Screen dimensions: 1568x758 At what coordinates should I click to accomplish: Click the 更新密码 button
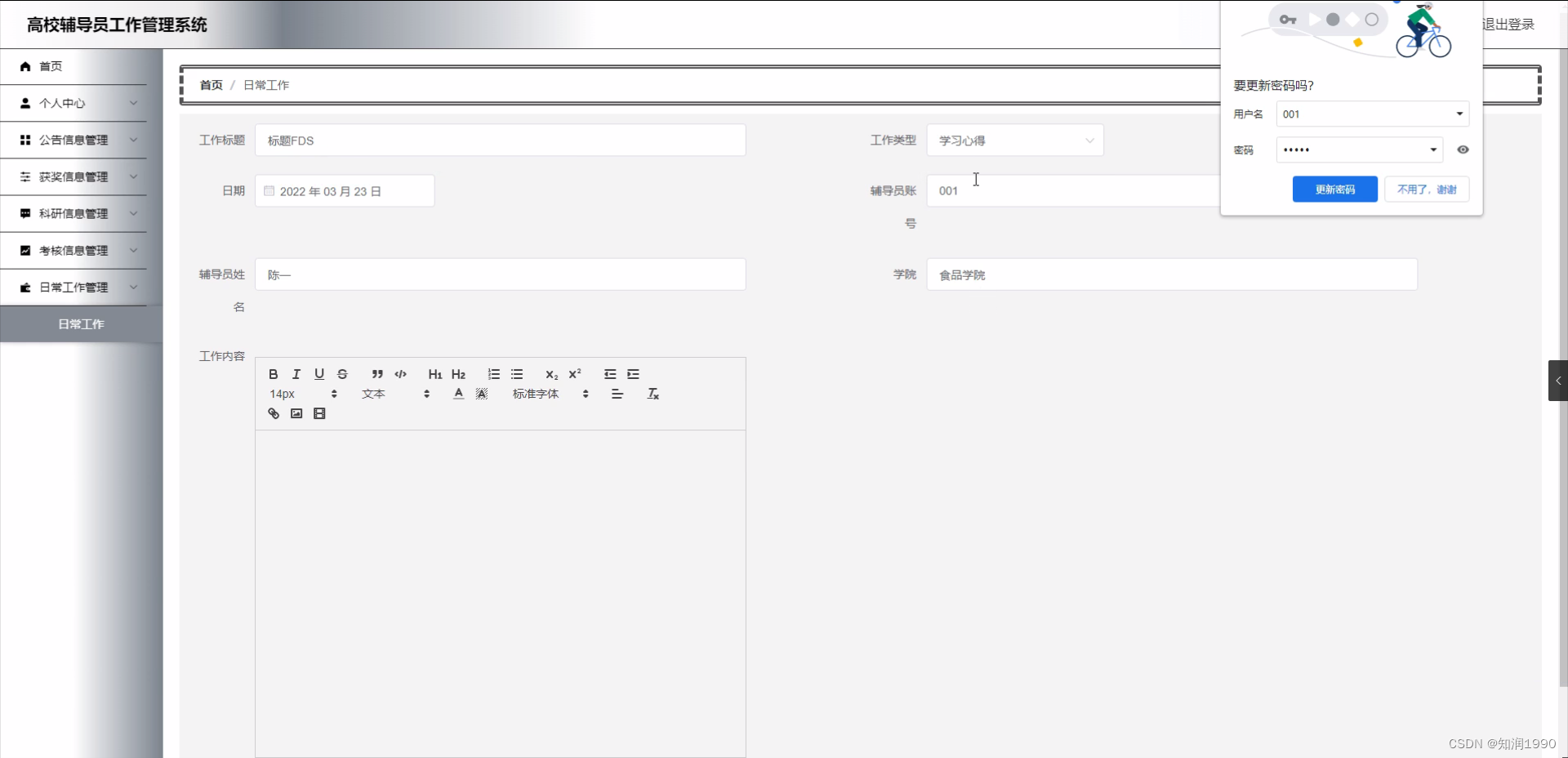(1334, 189)
